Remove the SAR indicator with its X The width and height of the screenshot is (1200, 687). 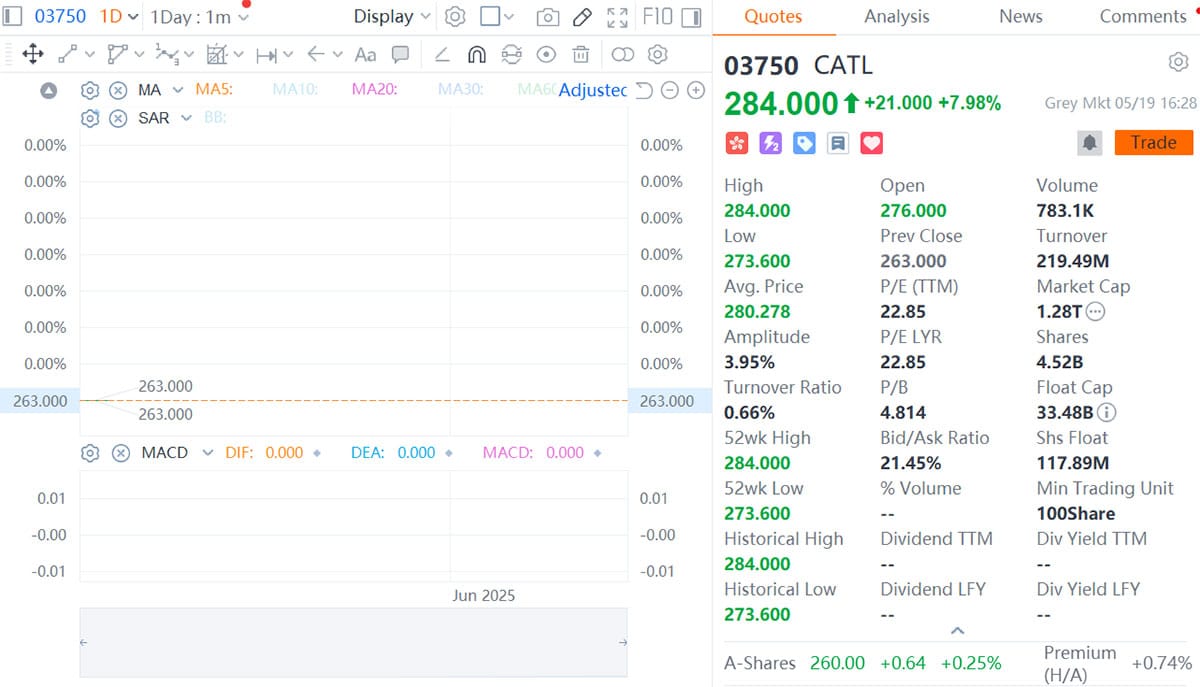tap(117, 118)
